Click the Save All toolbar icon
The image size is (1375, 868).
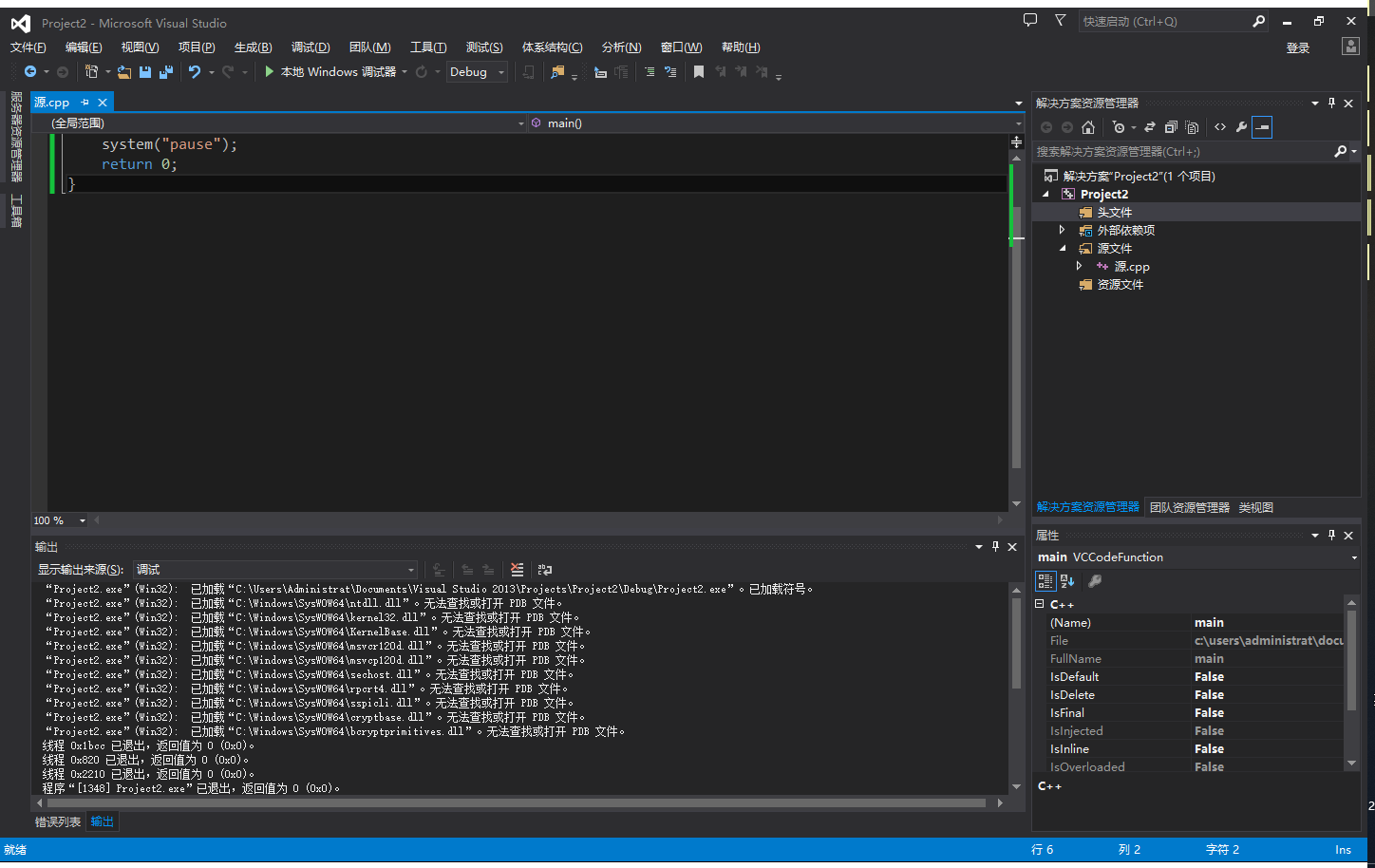(x=164, y=71)
